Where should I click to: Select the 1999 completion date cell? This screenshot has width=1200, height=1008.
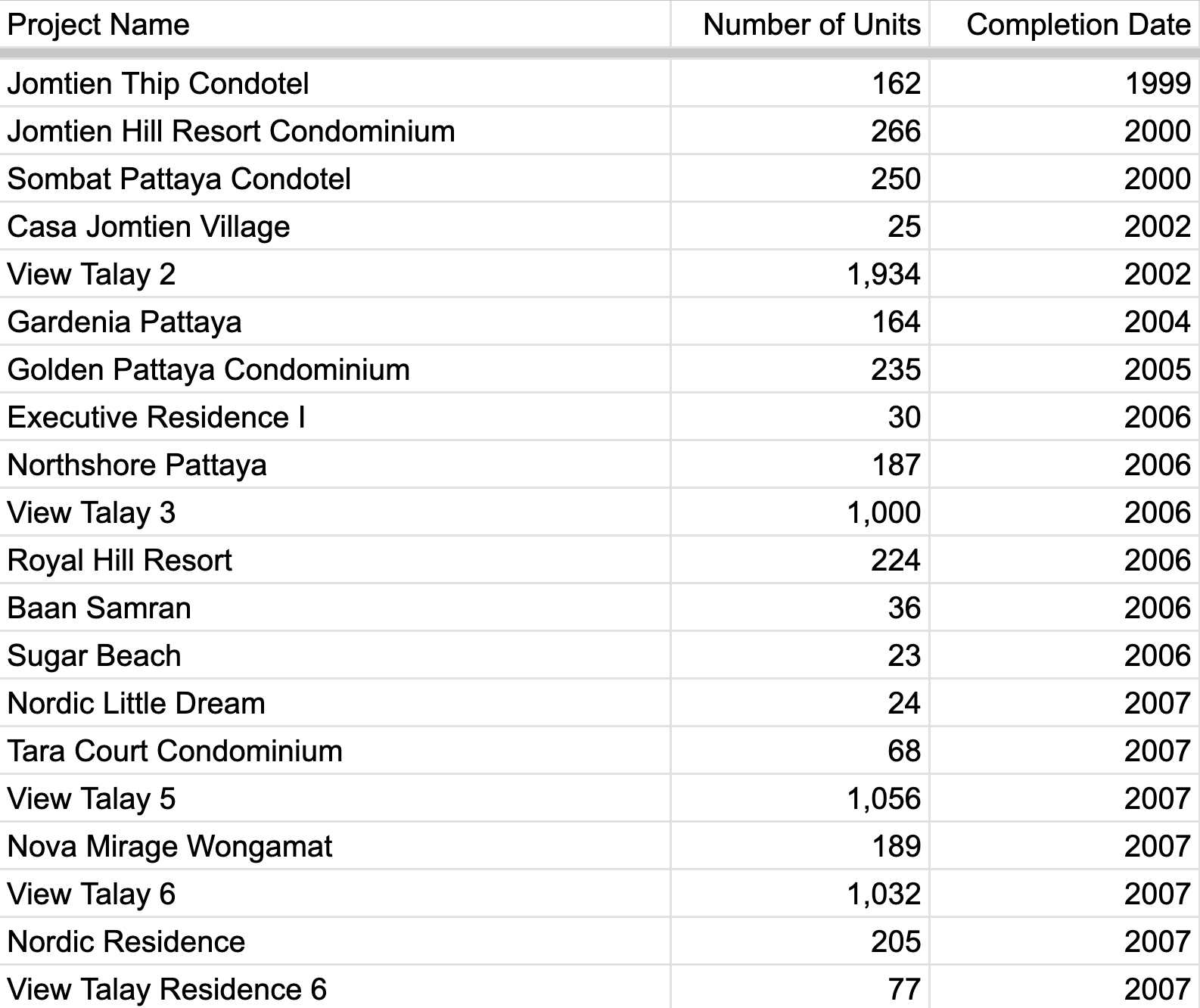1065,83
